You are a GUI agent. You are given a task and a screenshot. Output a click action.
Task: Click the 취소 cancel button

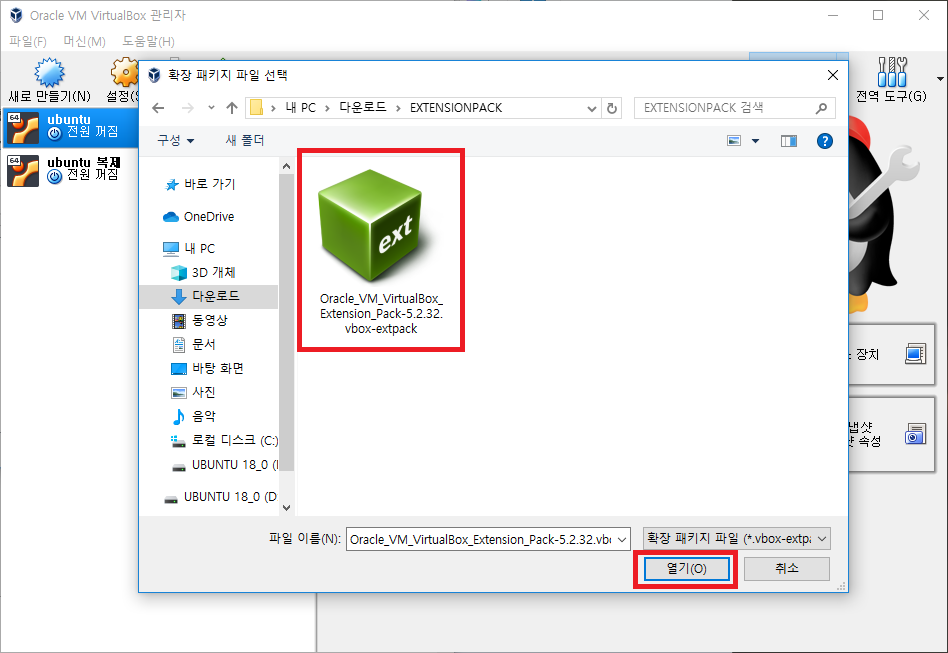(787, 568)
